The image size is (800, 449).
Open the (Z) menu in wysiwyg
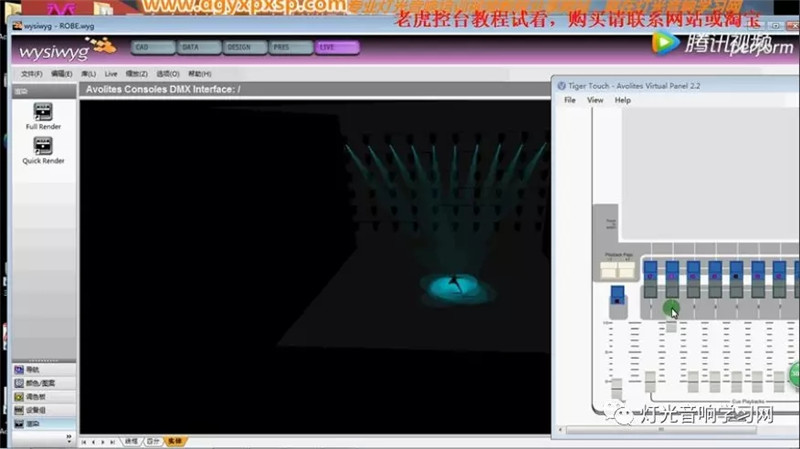137,74
